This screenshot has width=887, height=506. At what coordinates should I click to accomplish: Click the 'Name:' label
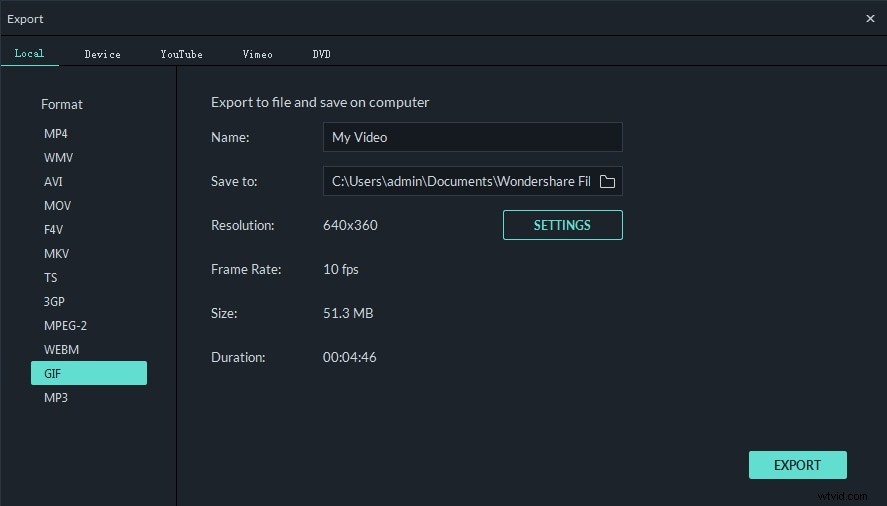[230, 138]
